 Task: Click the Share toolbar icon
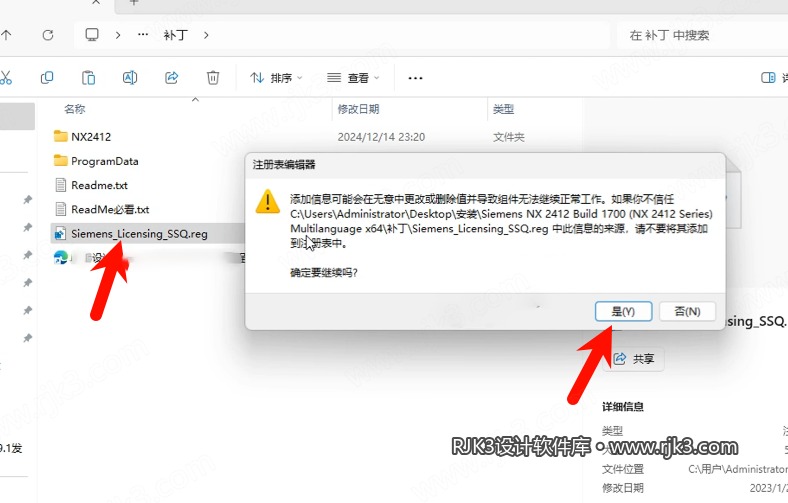[x=172, y=77]
